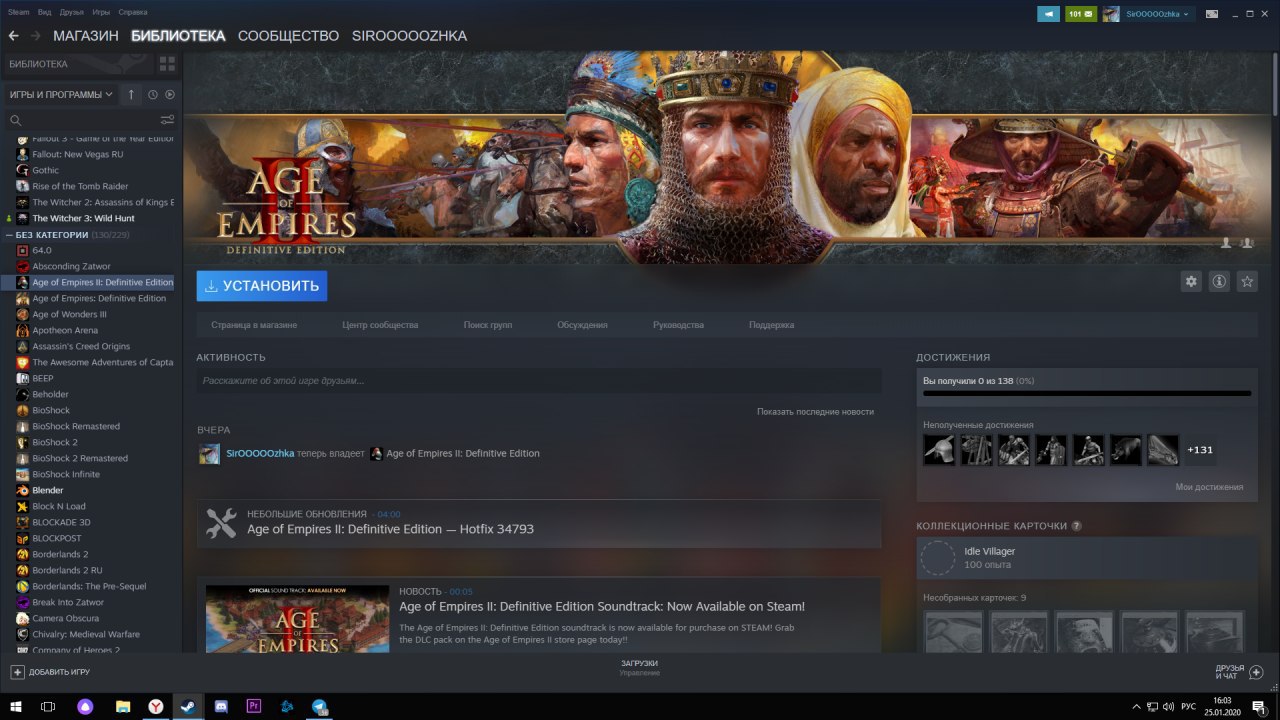Sort the library with the up arrow
This screenshot has height=720, width=1280.
click(131, 94)
